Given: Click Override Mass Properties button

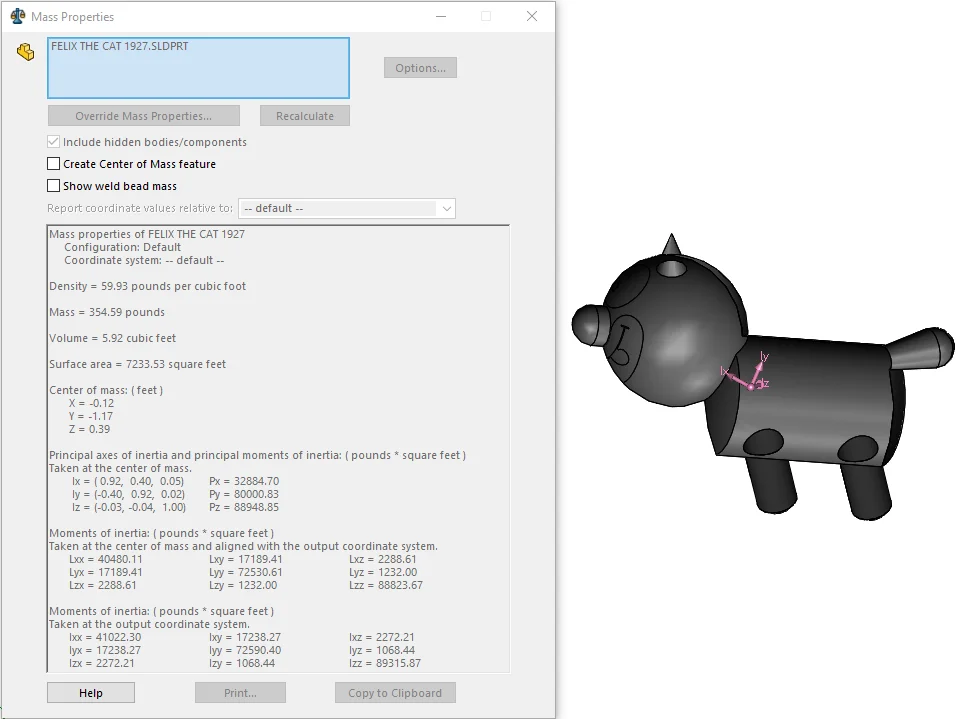Looking at the screenshot, I should [x=144, y=116].
